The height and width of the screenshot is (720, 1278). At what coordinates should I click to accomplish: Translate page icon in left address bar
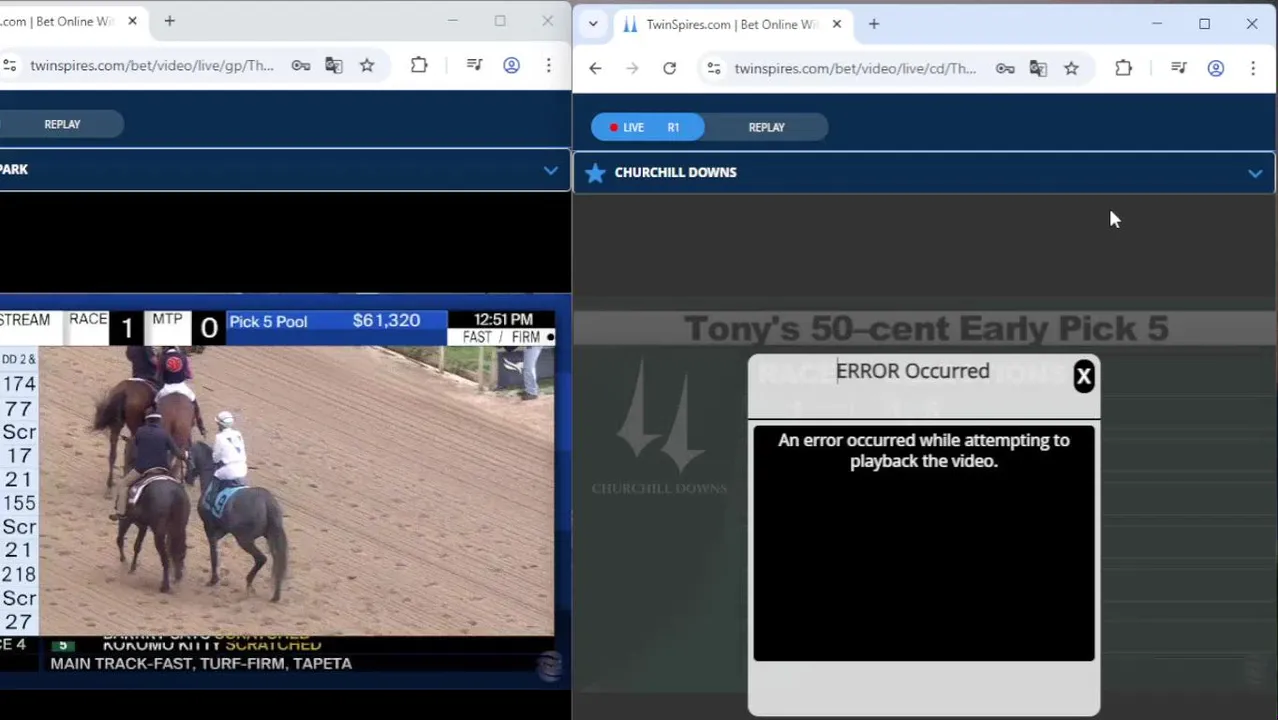[334, 65]
